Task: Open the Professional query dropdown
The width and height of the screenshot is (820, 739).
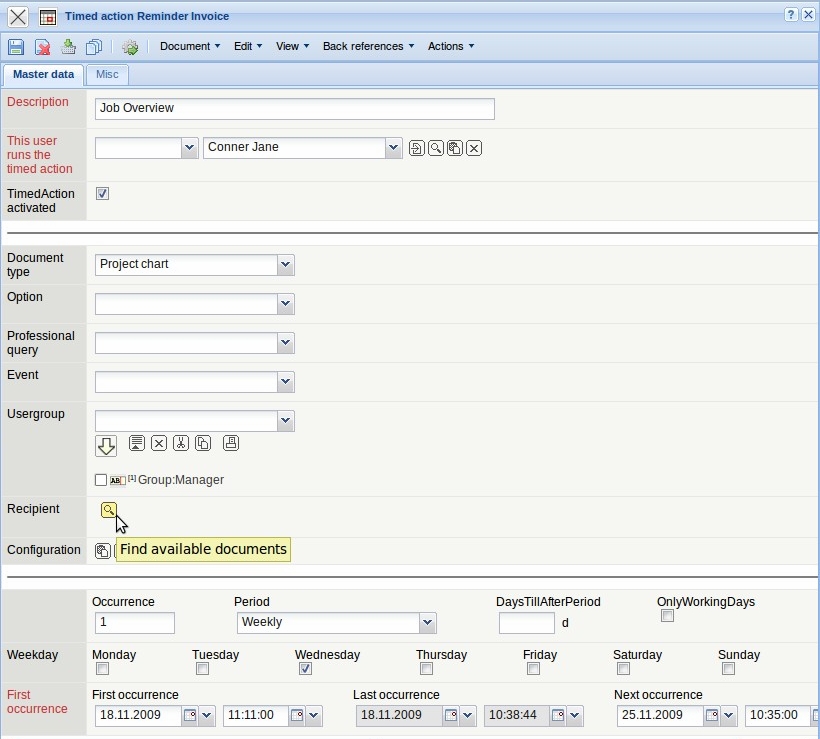Action: pos(286,343)
